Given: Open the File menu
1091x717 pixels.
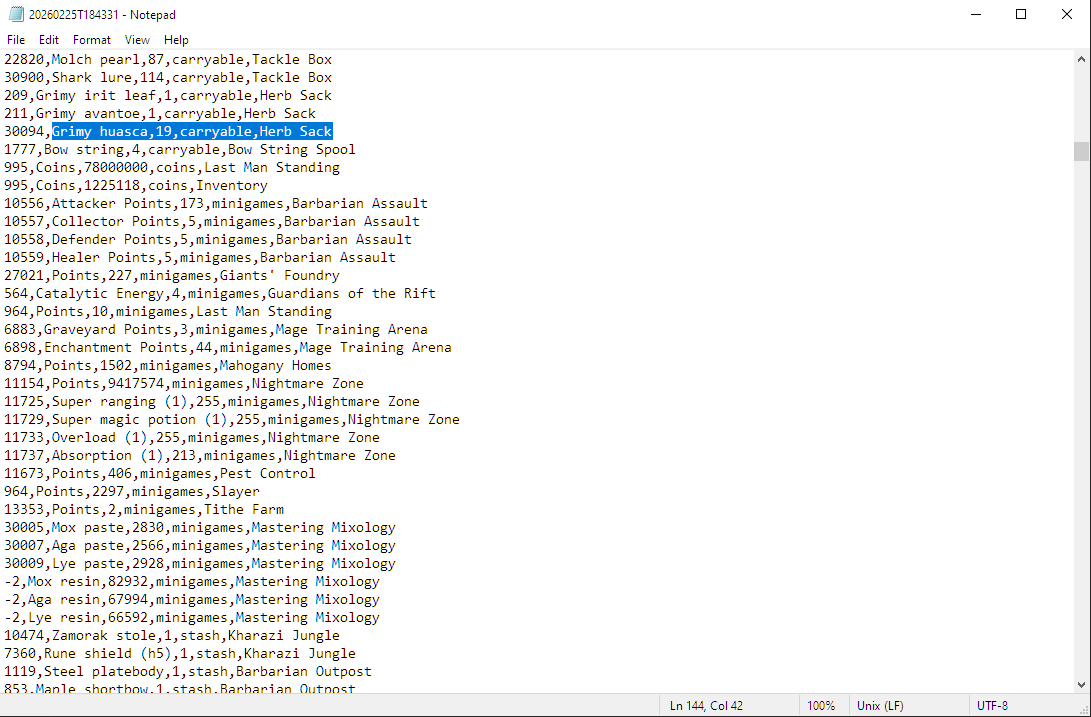Looking at the screenshot, I should coord(15,40).
